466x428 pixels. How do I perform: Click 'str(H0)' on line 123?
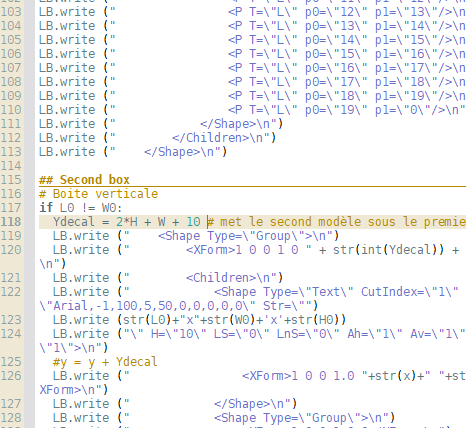point(315,320)
